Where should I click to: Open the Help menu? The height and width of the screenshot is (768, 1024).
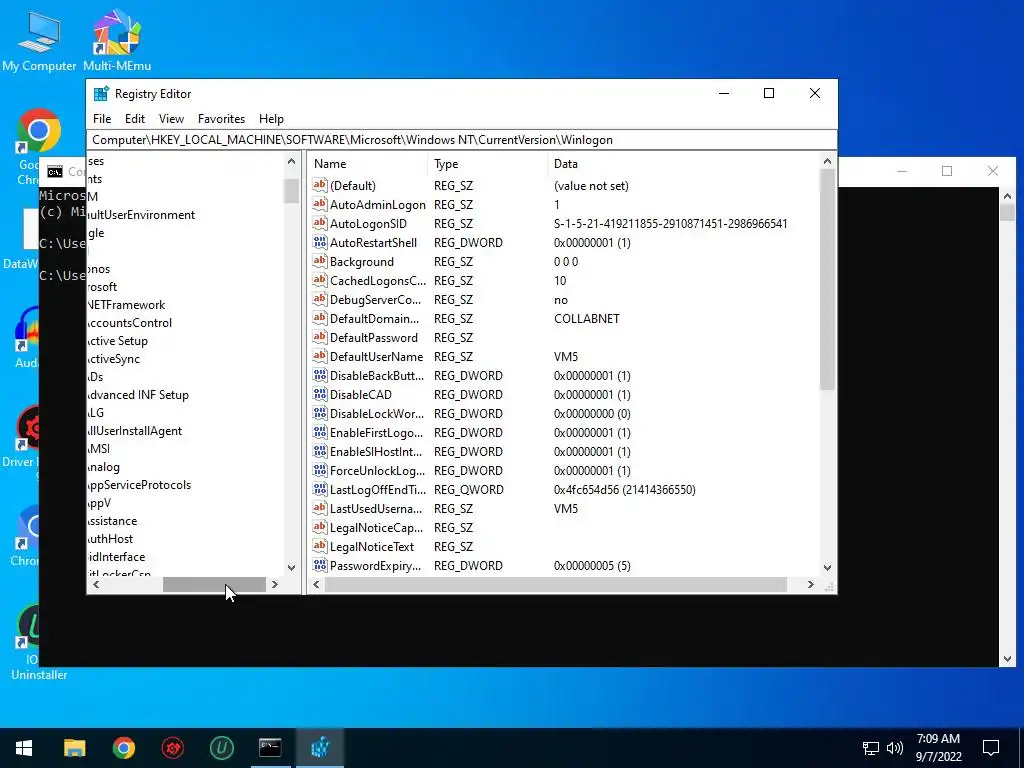(271, 119)
